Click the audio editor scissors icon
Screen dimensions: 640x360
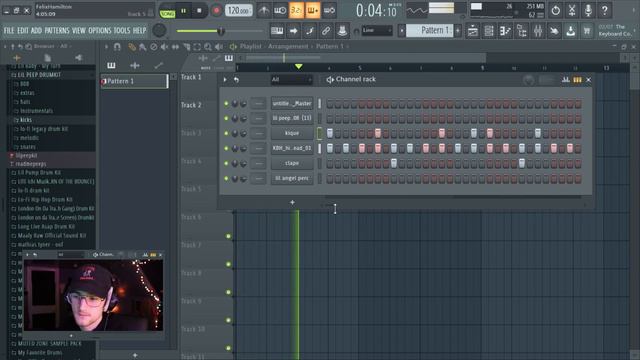pos(572,10)
